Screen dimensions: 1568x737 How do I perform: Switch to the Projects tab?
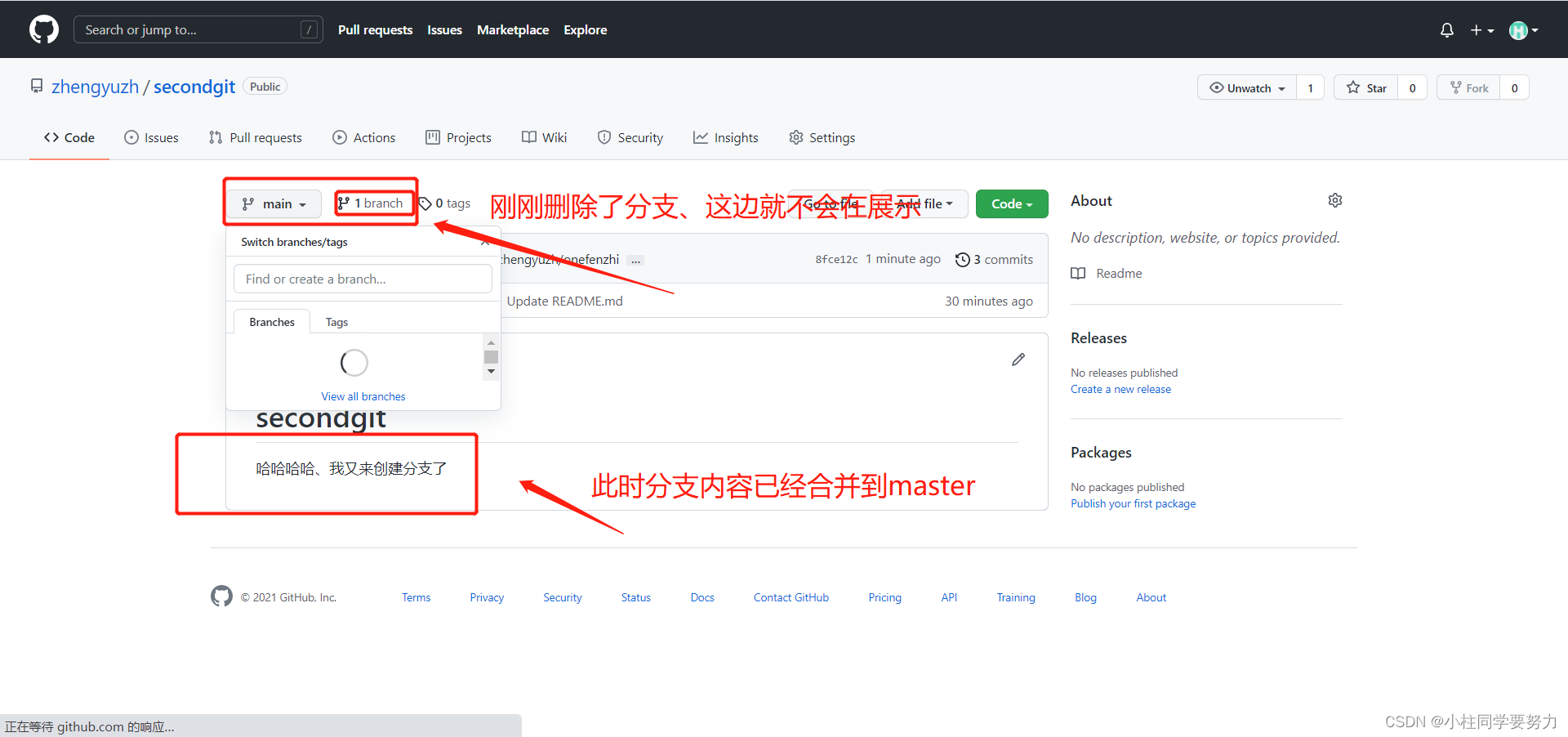[x=458, y=137]
